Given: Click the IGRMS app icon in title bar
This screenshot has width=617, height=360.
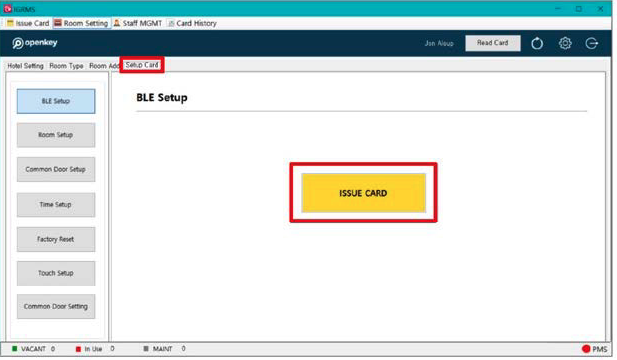Looking at the screenshot, I should [7, 8].
